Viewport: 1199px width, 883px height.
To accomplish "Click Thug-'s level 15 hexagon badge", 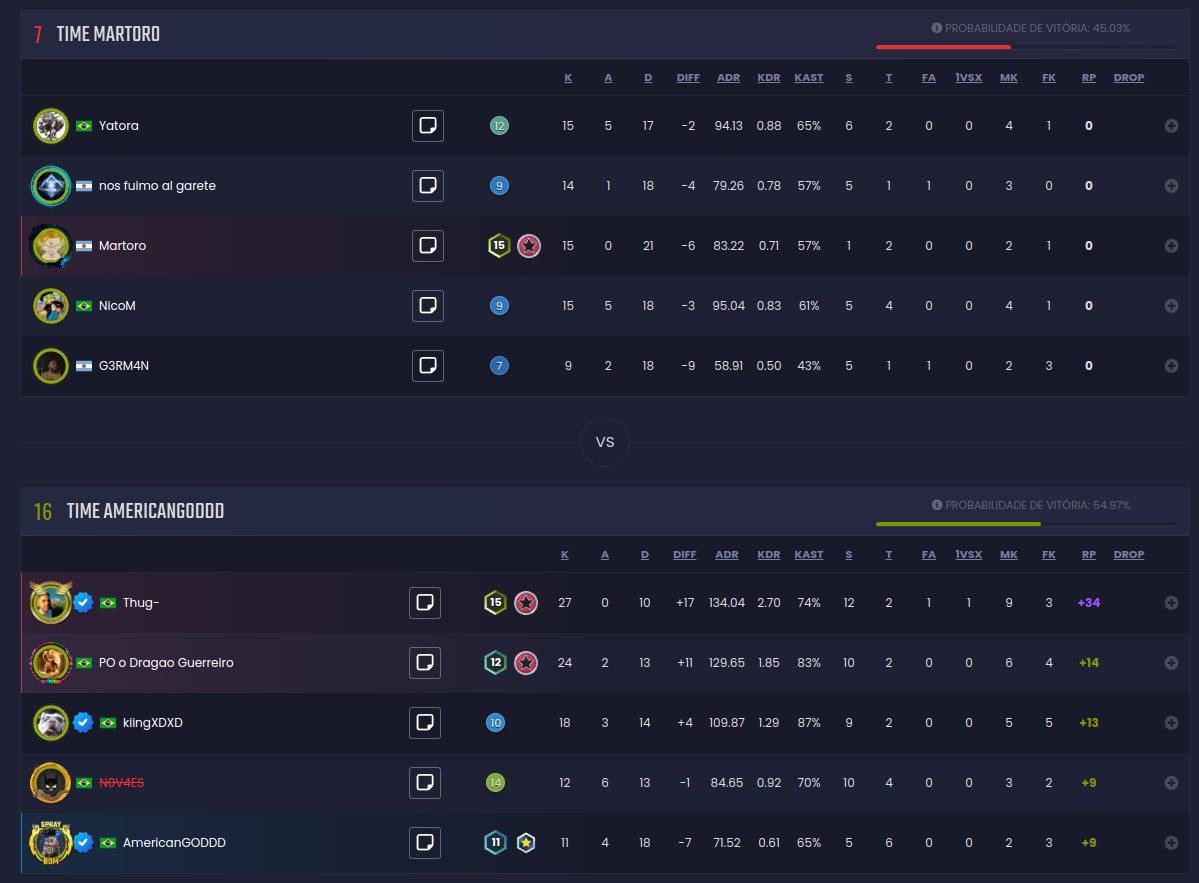I will (x=498, y=602).
